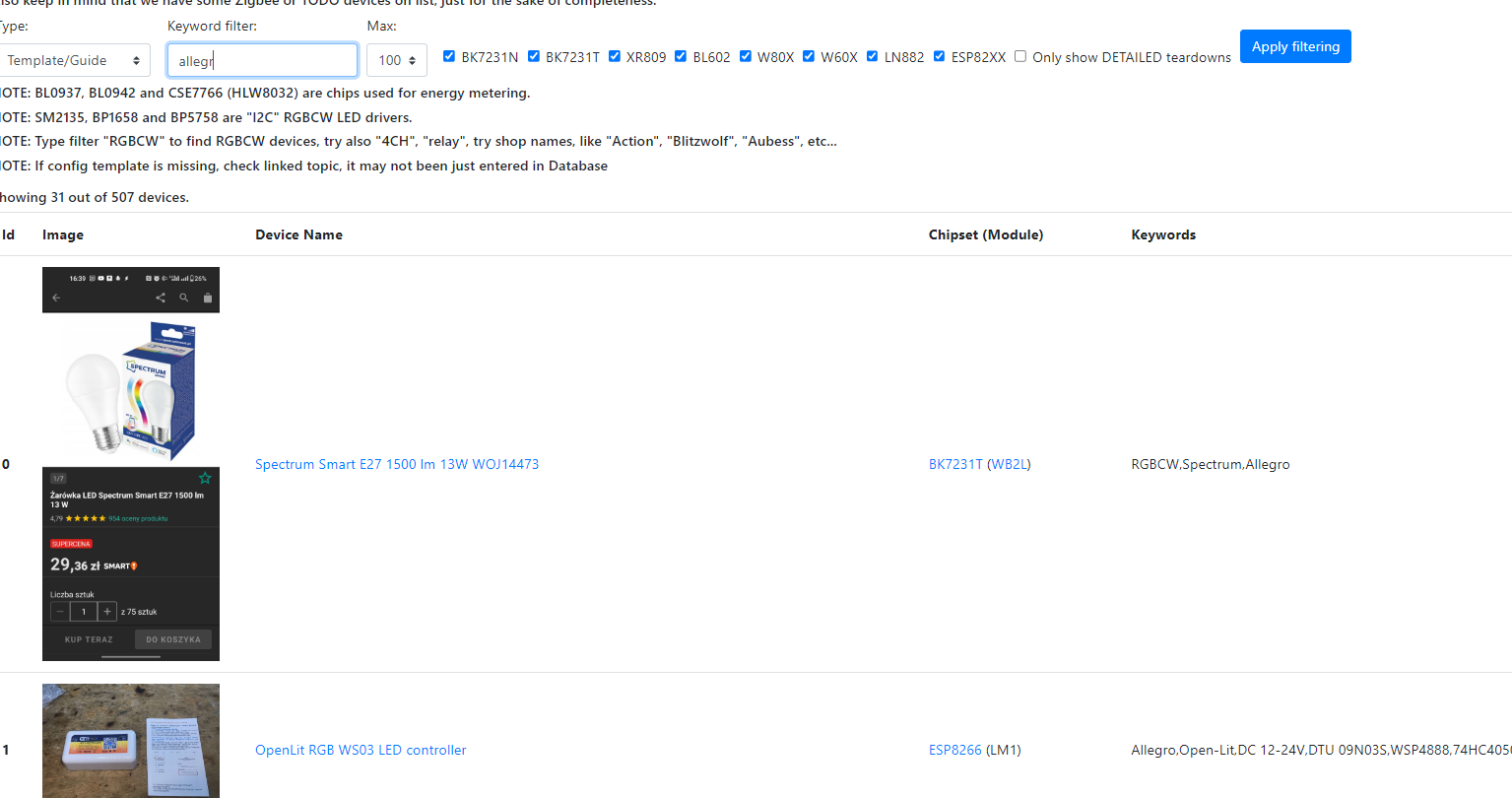This screenshot has height=798, width=1512.
Task: Open the WB2L module link
Action: 1009,464
